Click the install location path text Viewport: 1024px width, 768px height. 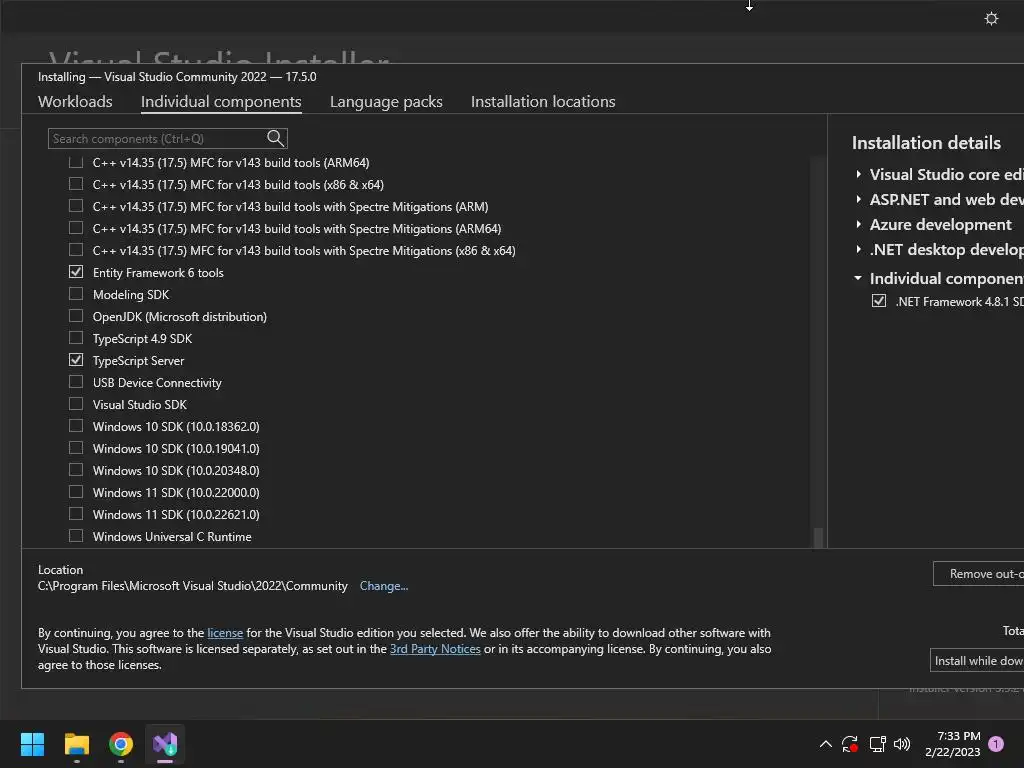pos(193,586)
